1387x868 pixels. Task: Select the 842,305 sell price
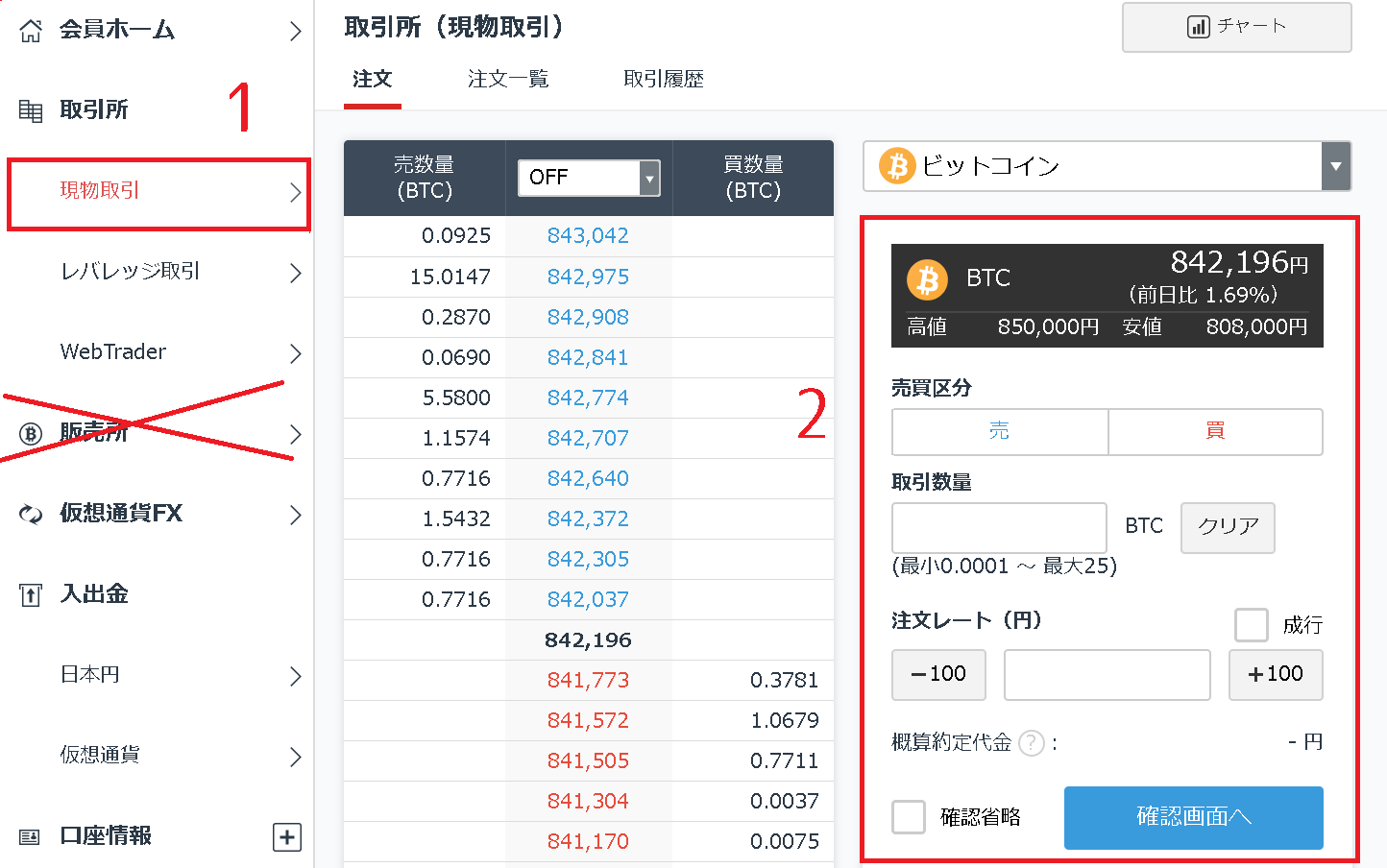(x=588, y=560)
